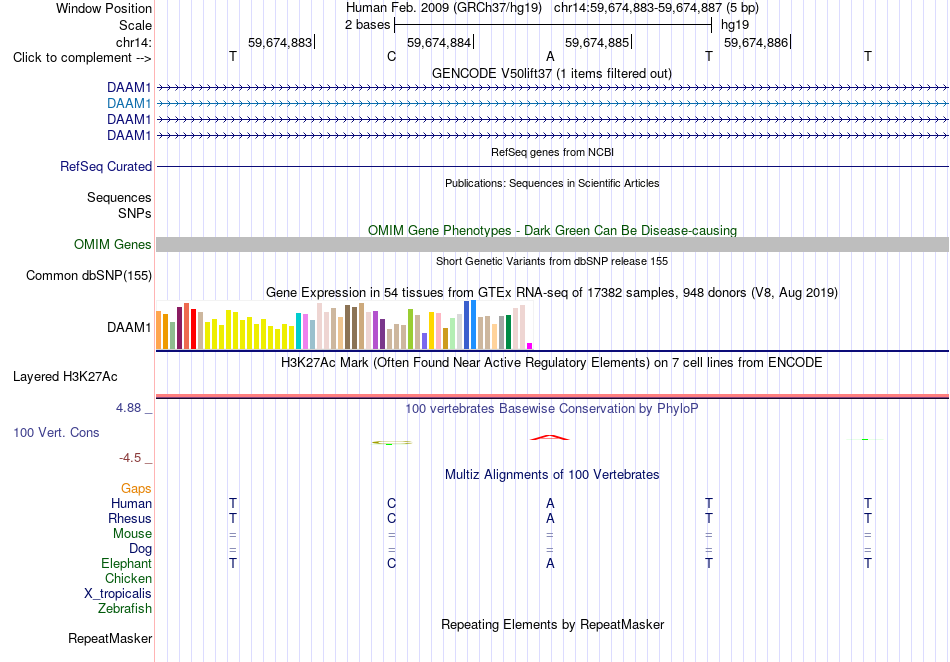Click the position label 59,674,886
950x662 pixels.
[x=756, y=42]
